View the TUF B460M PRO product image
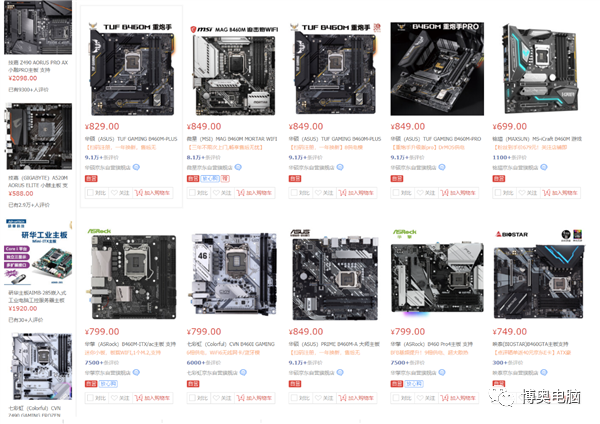 (x=437, y=68)
